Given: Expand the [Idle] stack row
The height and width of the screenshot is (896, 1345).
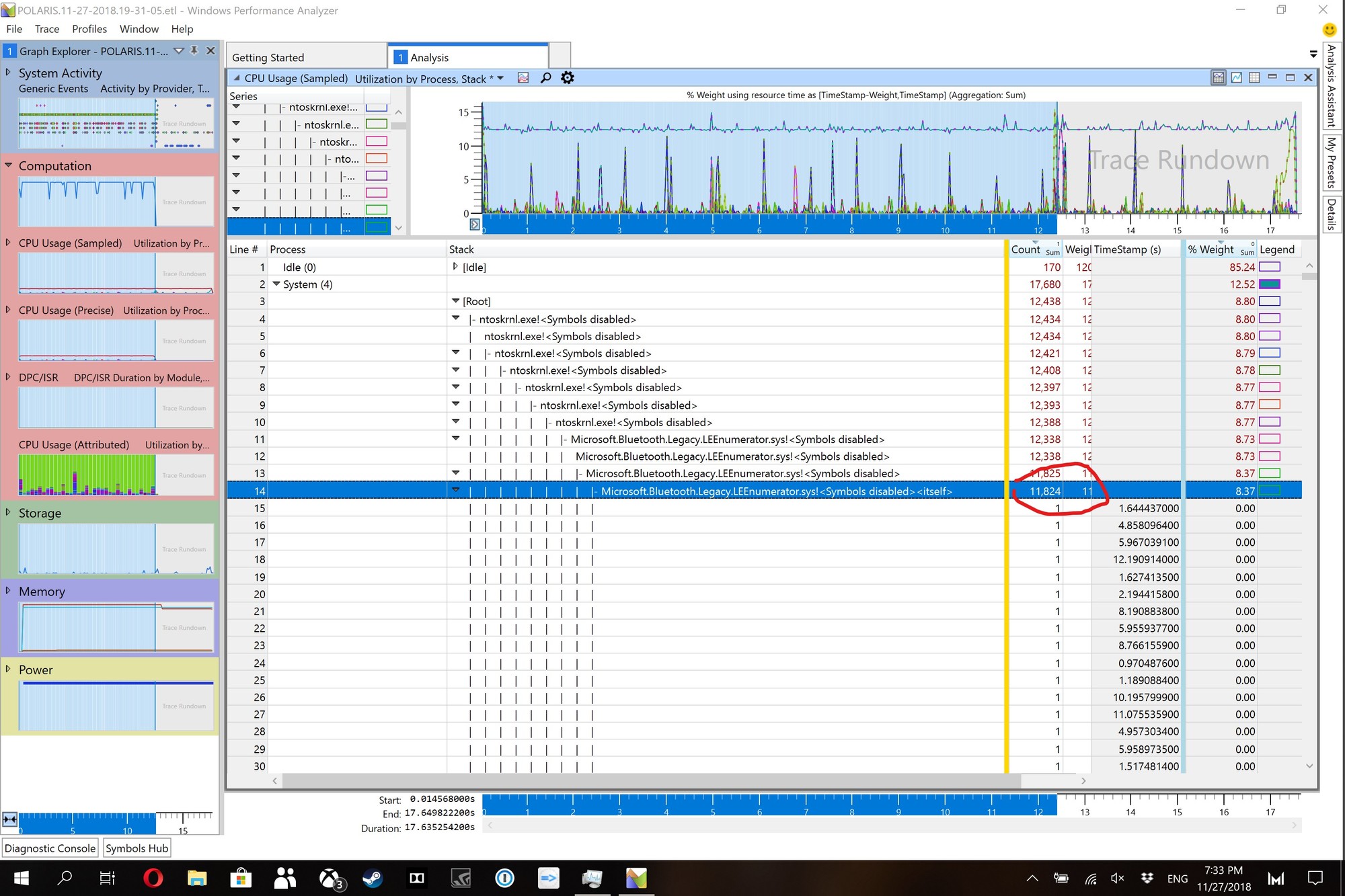Looking at the screenshot, I should pos(455,267).
